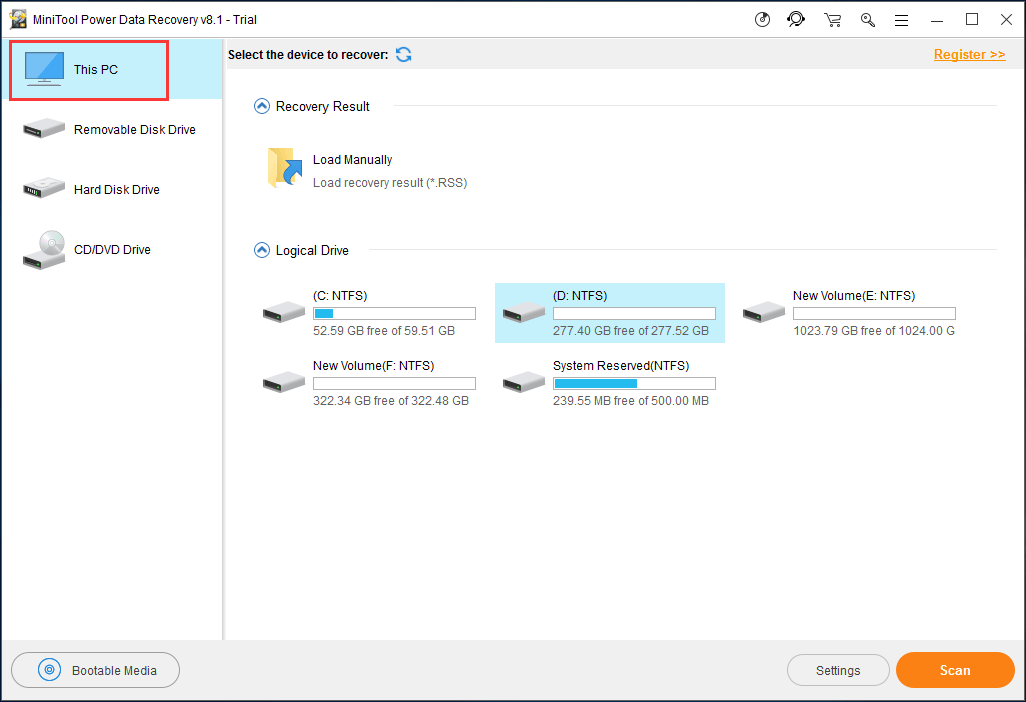Viewport: 1026px width, 702px height.
Task: Click the Removable Disk Drive icon
Action: 44,128
